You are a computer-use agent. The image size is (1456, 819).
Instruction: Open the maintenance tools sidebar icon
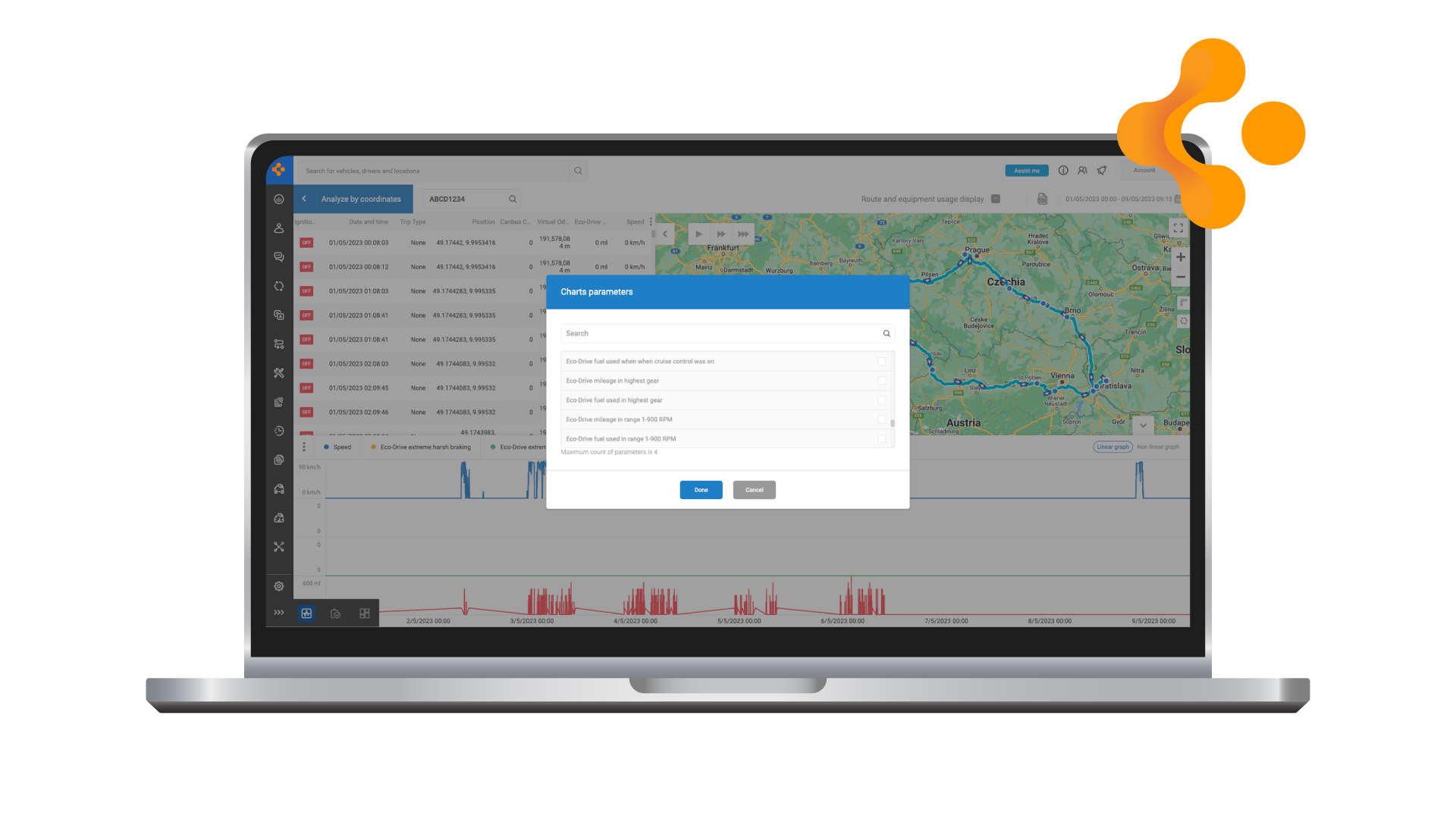tap(278, 373)
